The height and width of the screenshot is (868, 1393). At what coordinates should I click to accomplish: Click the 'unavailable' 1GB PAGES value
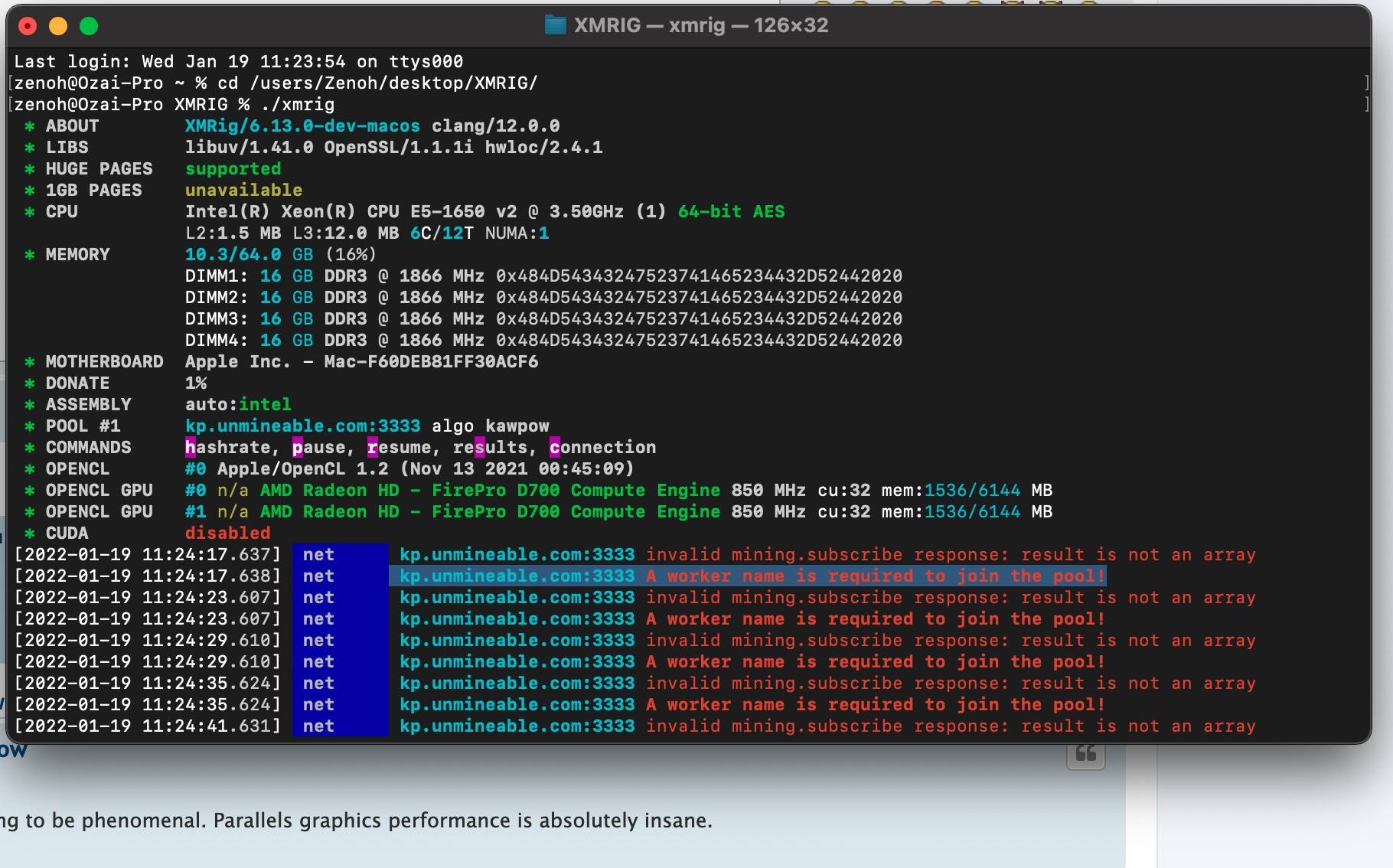(x=243, y=190)
